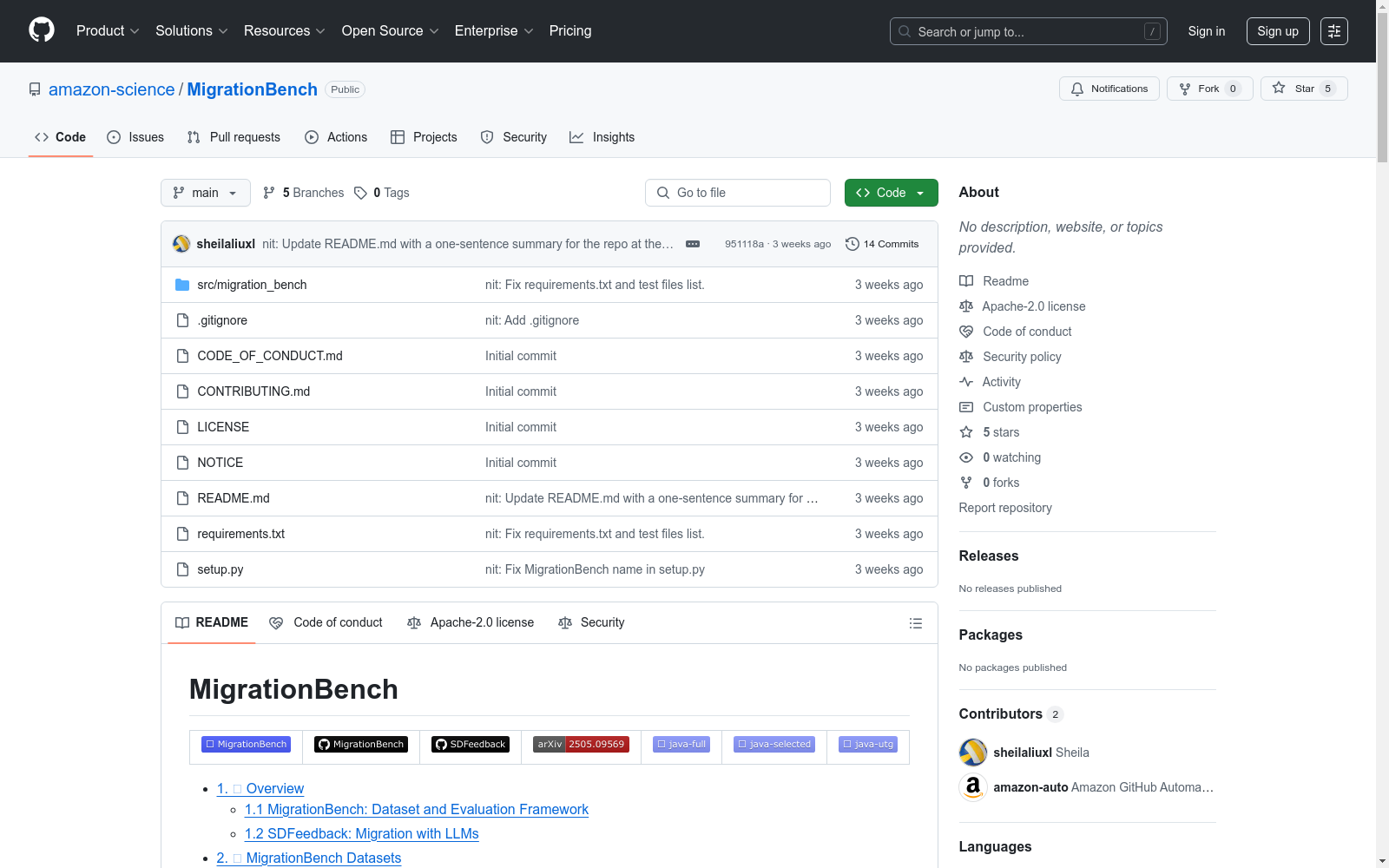
Task: Open the command palette icon in header
Action: point(1334,31)
